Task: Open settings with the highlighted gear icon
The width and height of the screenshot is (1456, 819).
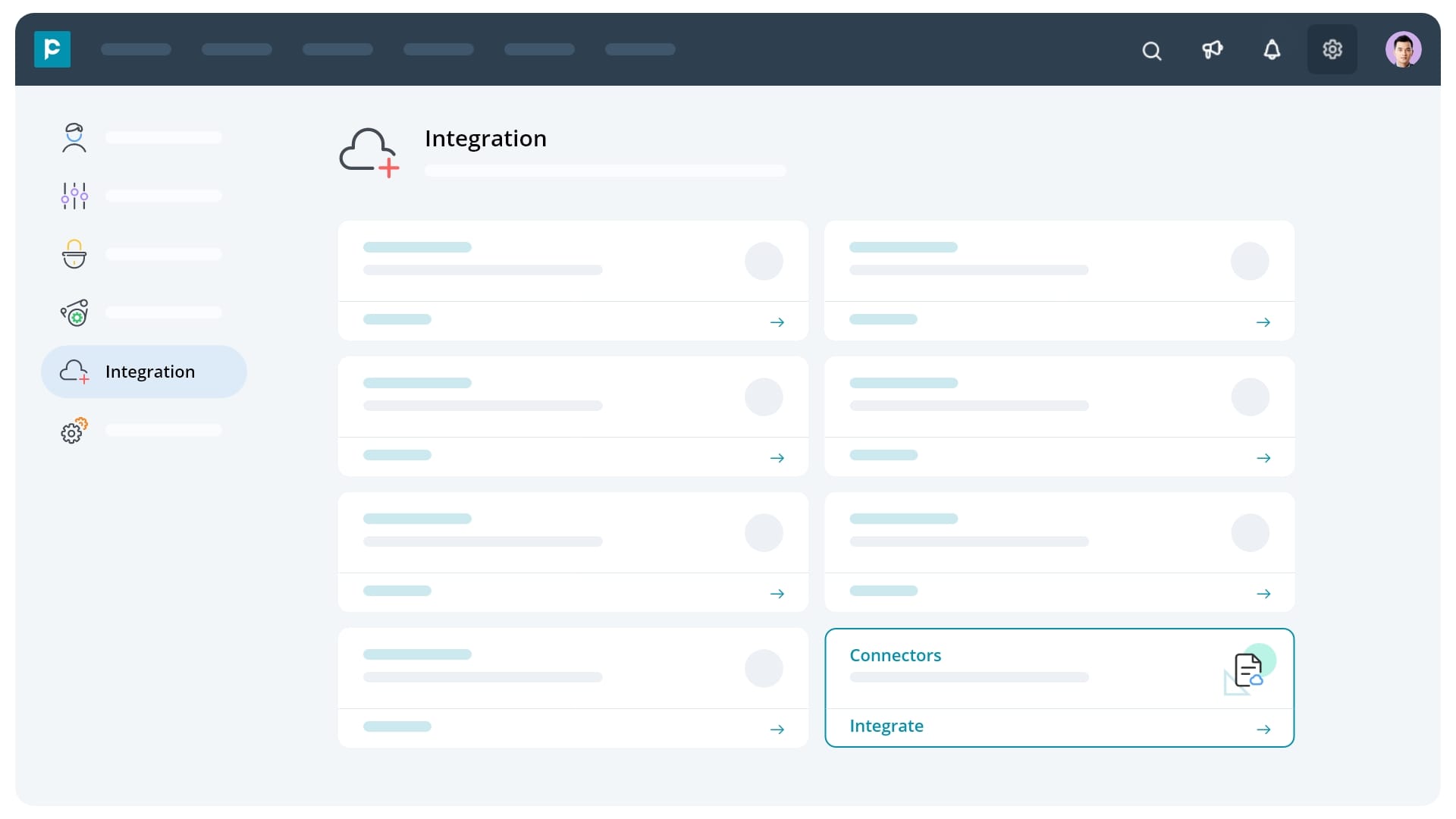Action: pos(1332,49)
